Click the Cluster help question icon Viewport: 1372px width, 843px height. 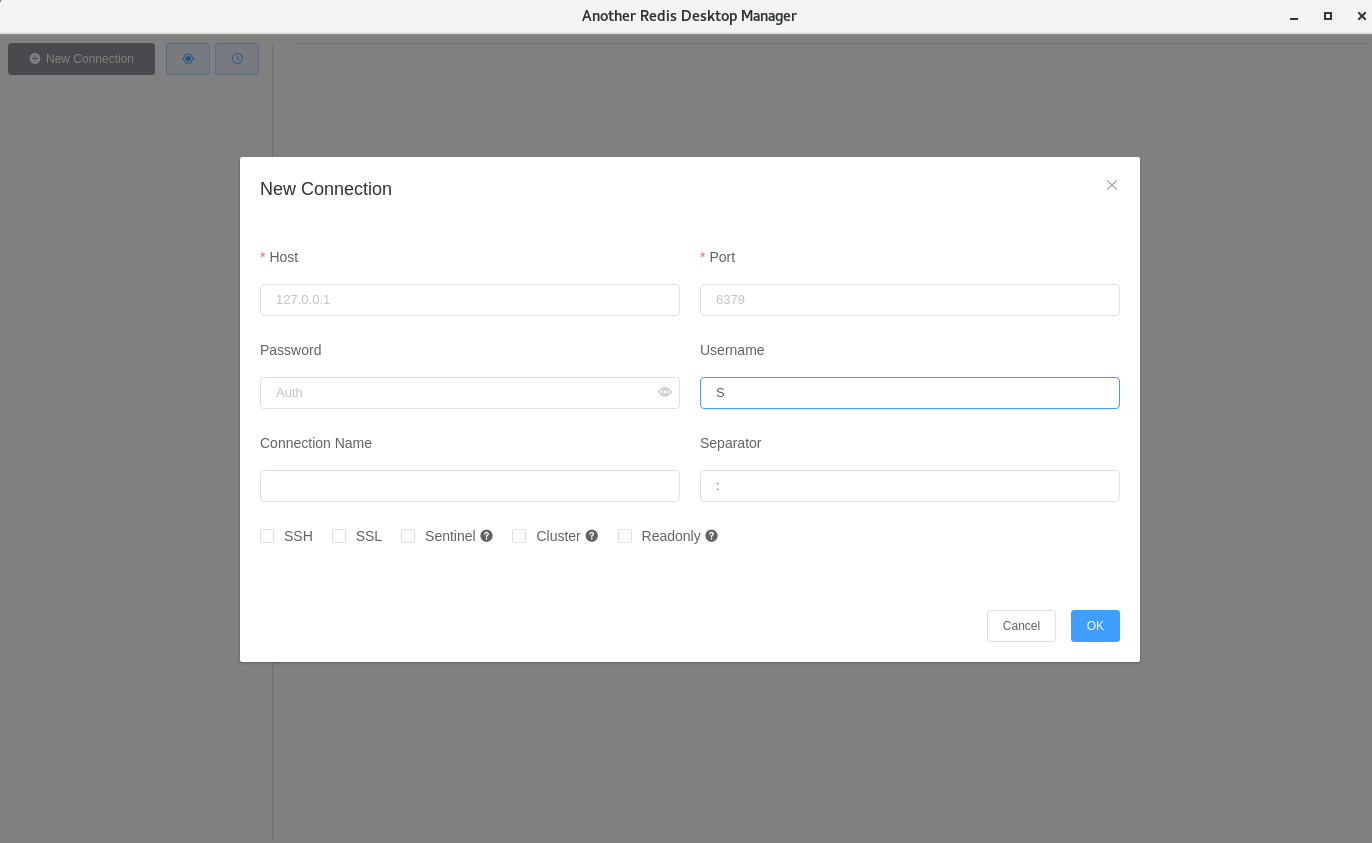pos(592,536)
